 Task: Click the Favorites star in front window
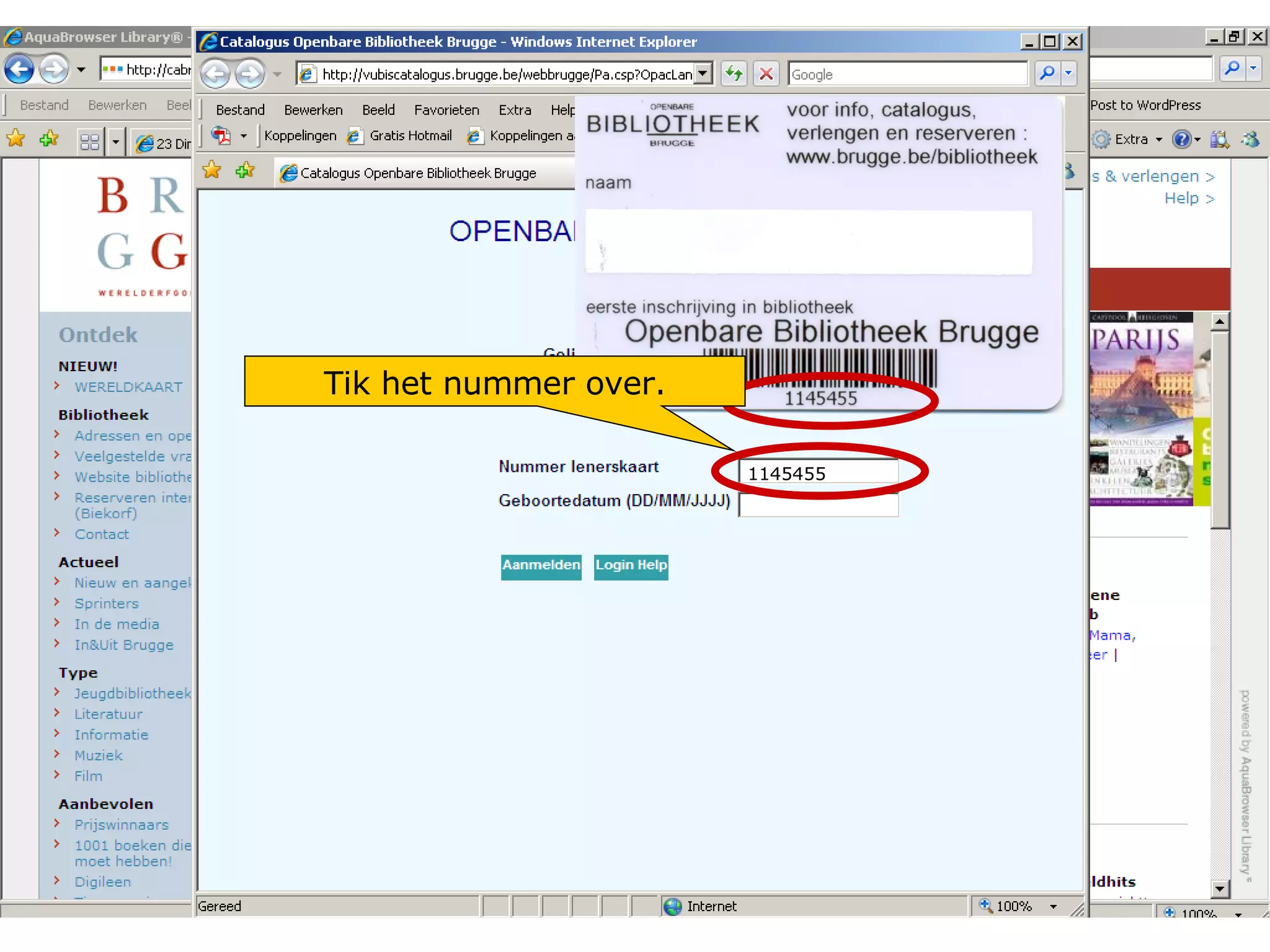tap(212, 170)
